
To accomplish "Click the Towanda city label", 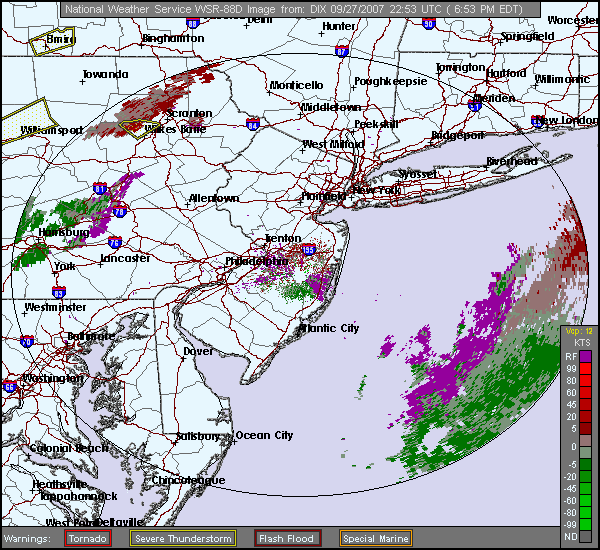I will (106, 74).
